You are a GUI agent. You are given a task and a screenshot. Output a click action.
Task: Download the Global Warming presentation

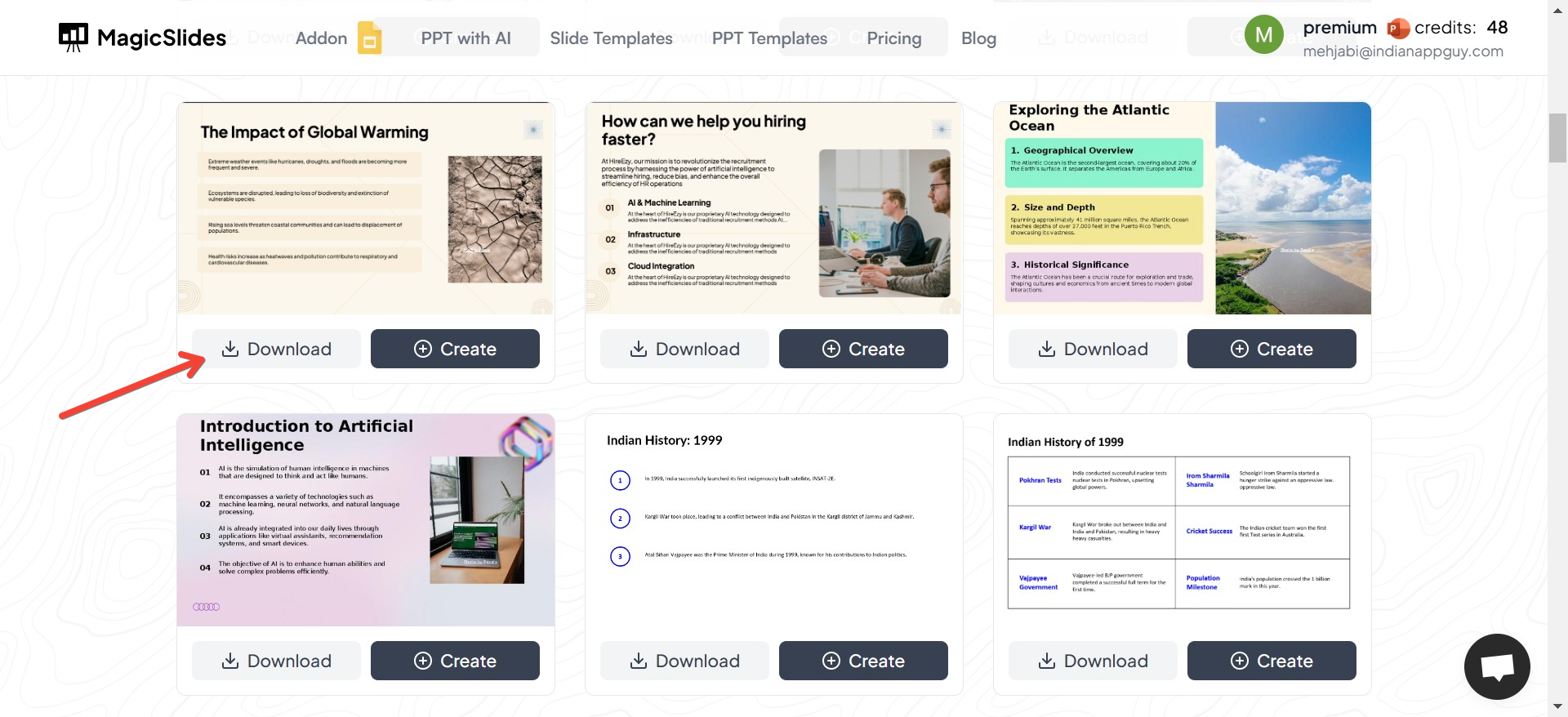point(276,349)
